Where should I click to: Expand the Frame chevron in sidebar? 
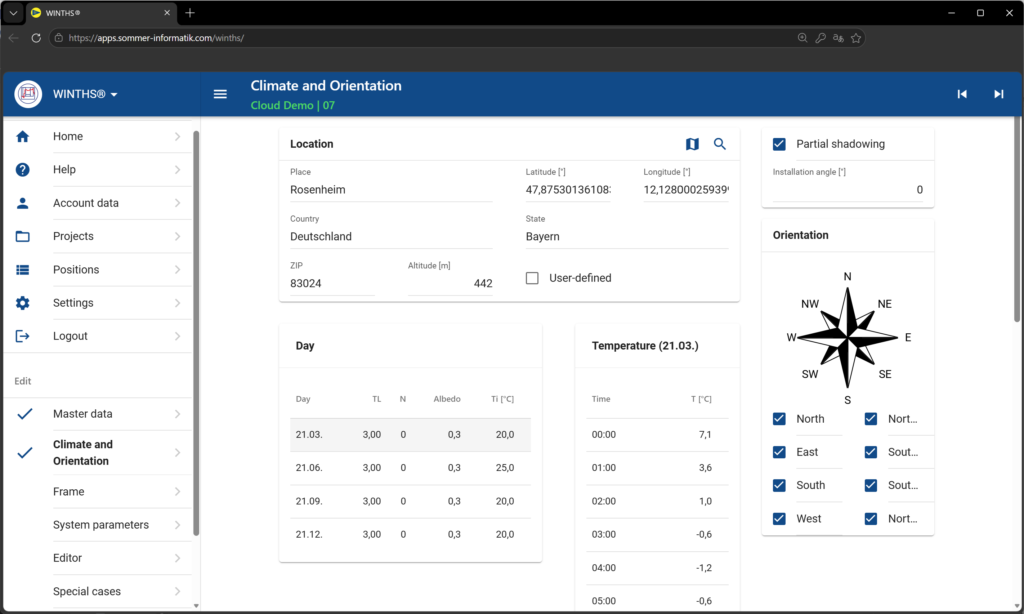178,492
